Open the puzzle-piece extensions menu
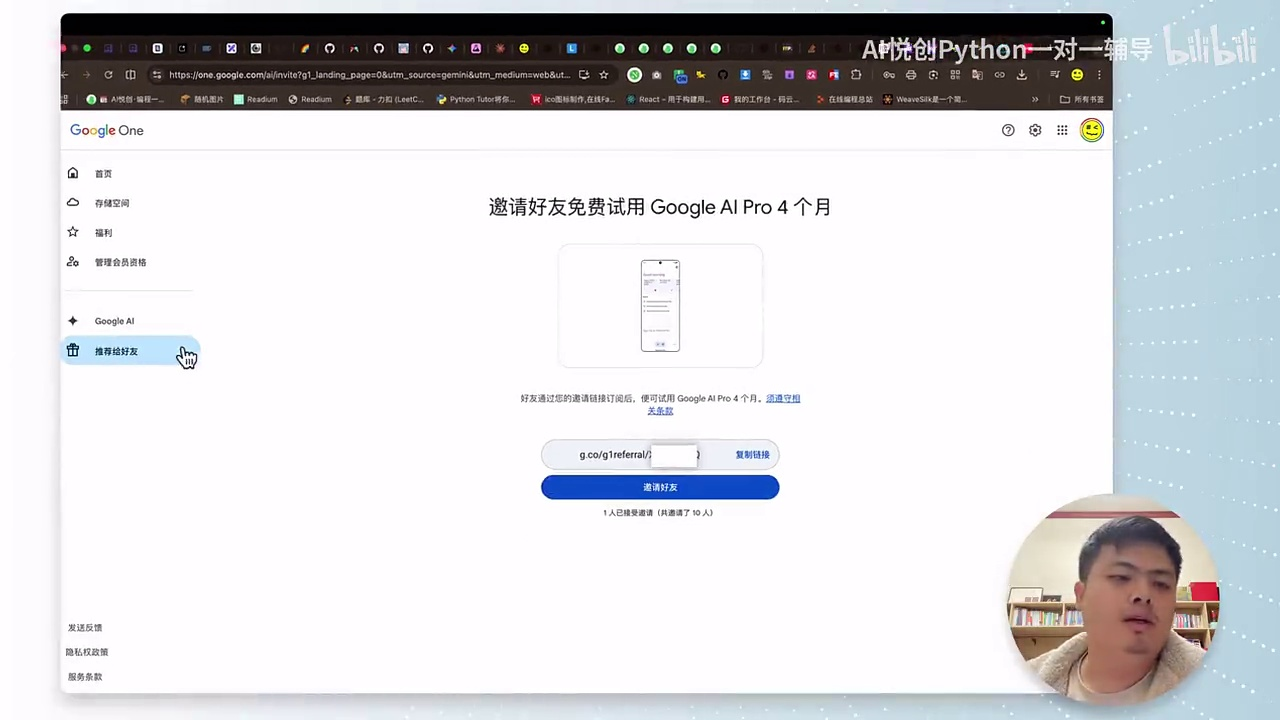 point(855,75)
